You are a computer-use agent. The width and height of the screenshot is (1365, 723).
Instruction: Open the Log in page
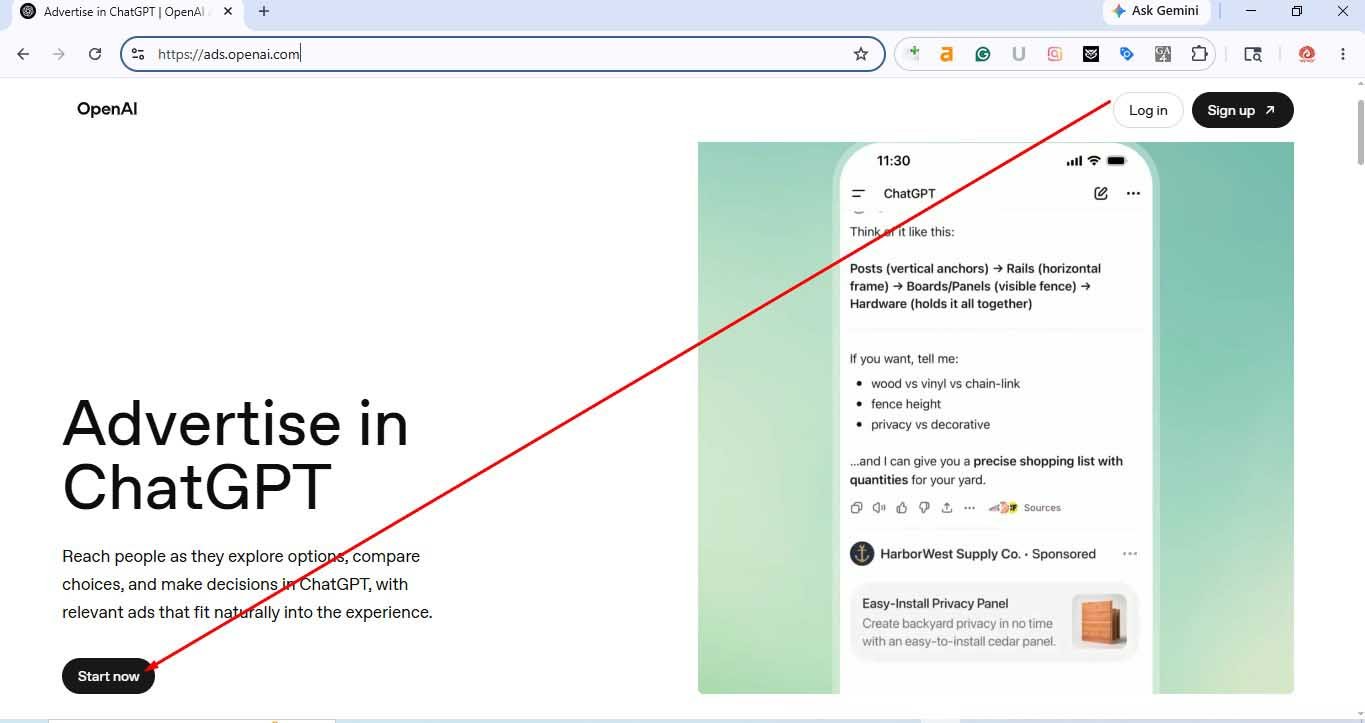[x=1148, y=110]
